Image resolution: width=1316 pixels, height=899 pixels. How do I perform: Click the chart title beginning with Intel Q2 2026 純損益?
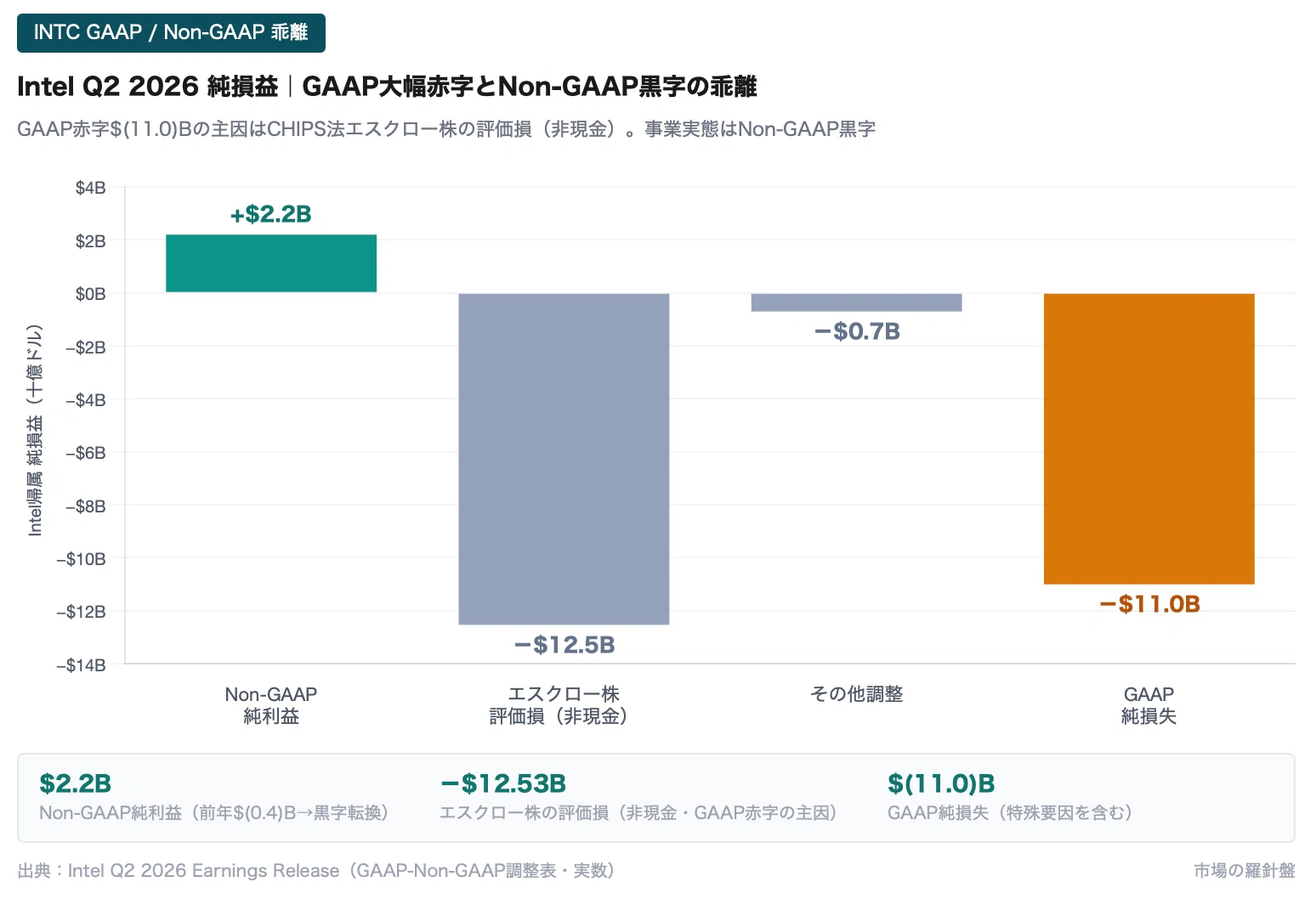coord(387,87)
